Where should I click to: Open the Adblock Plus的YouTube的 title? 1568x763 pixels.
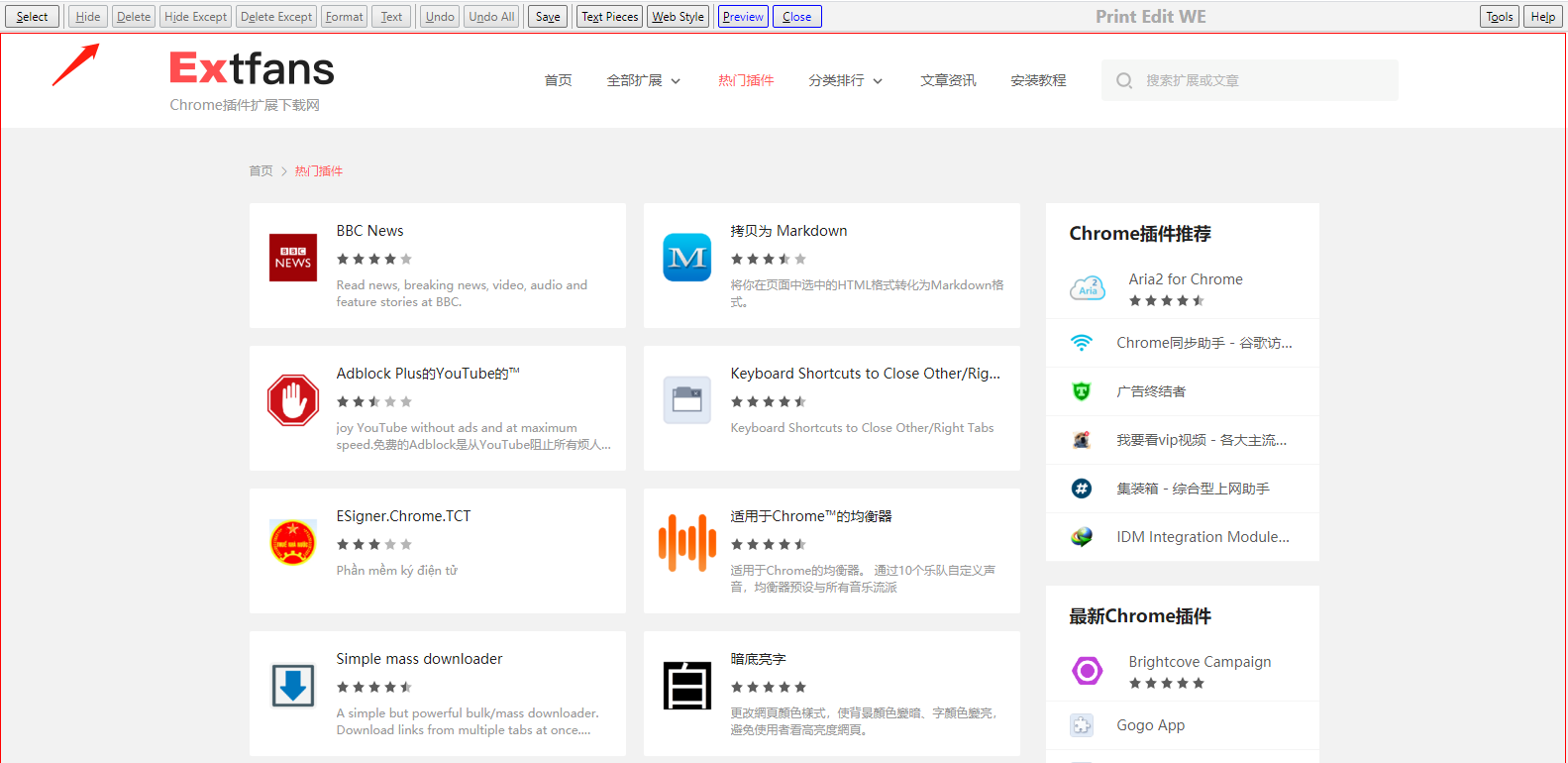pos(428,374)
